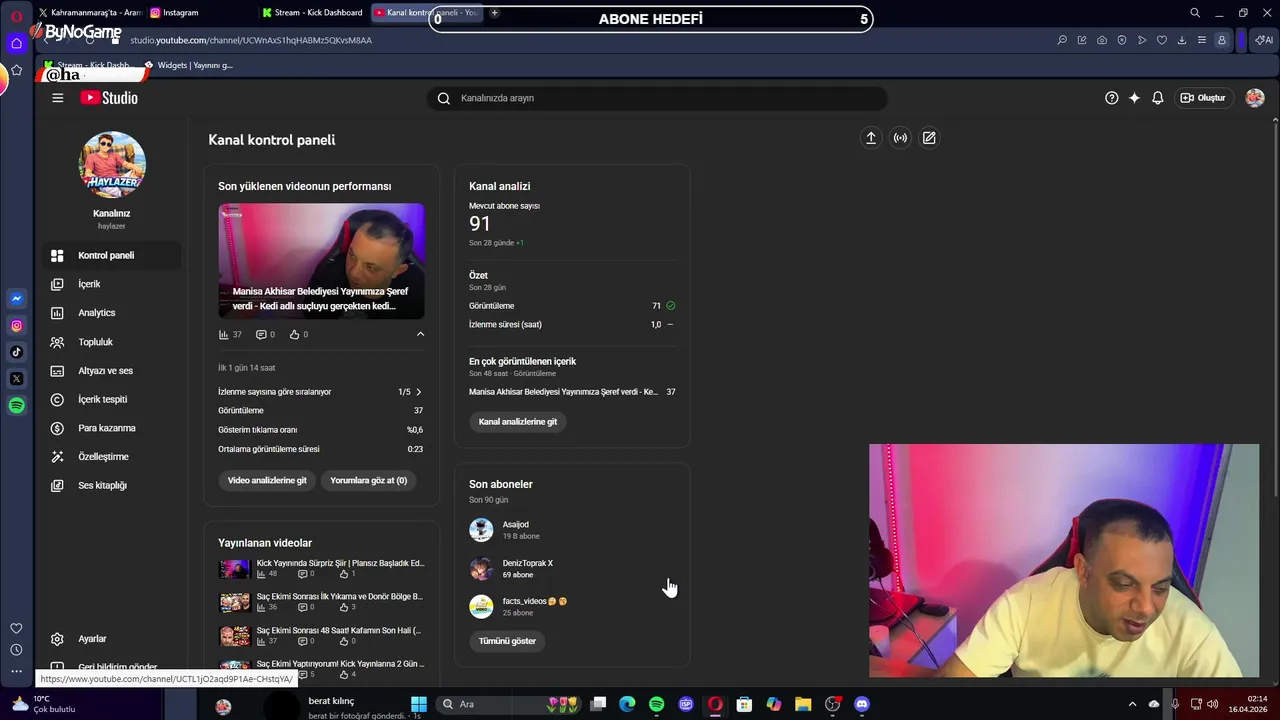Open the Kontrol paneli sidebar item
This screenshot has height=720, width=1280.
112,255
